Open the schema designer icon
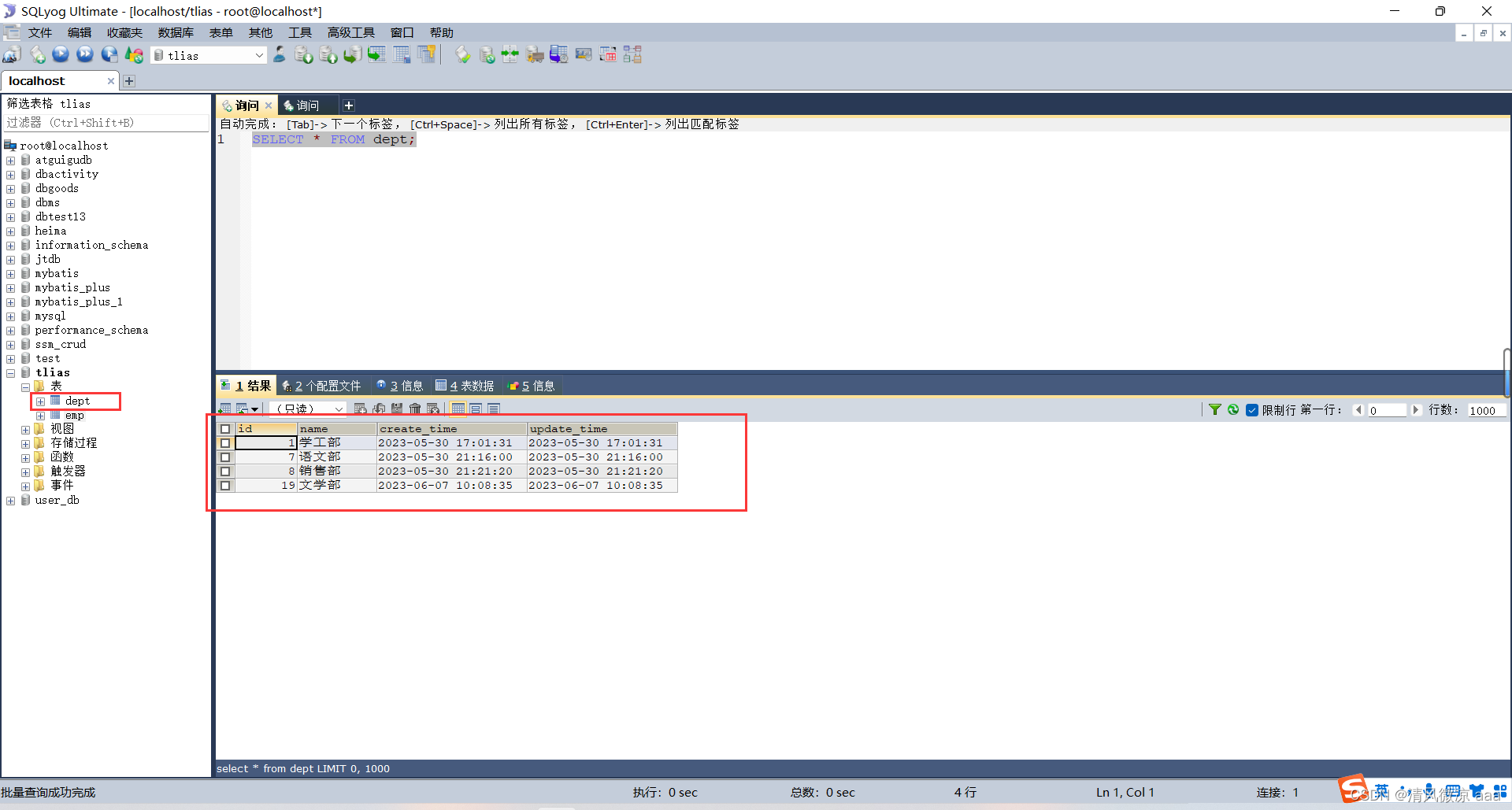This screenshot has width=1512, height=810. point(632,54)
